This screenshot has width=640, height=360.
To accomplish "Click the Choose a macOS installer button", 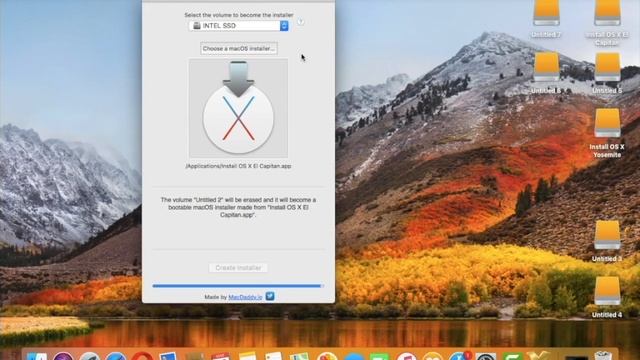I will pyautogui.click(x=239, y=49).
